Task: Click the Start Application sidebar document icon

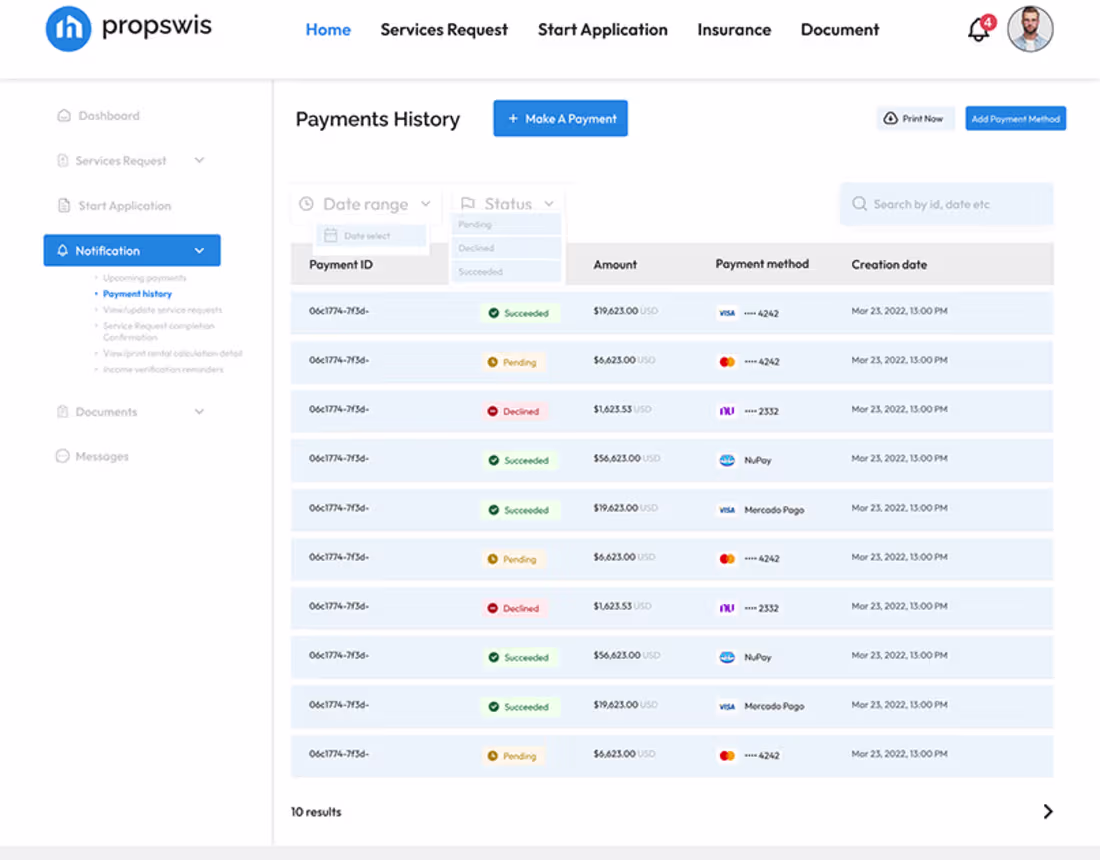Action: click(64, 206)
